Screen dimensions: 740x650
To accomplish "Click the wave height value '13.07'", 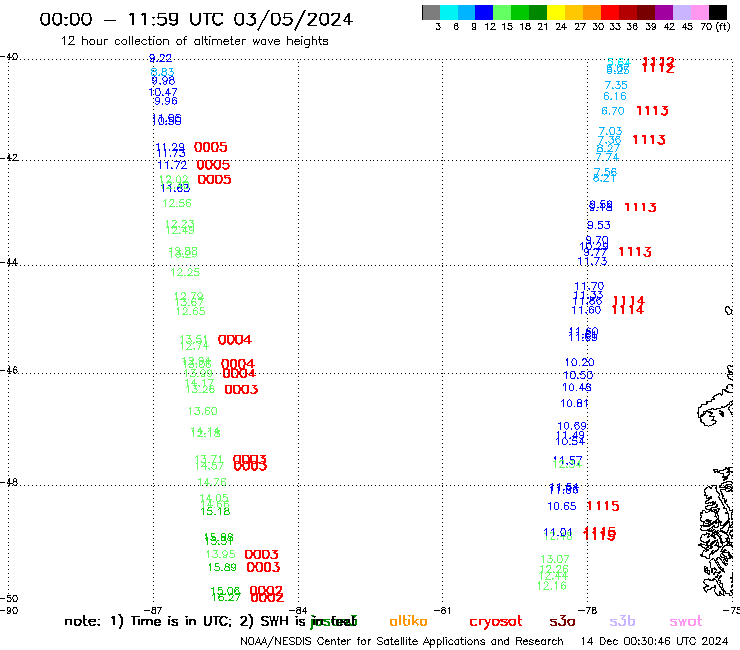I will coord(555,559).
